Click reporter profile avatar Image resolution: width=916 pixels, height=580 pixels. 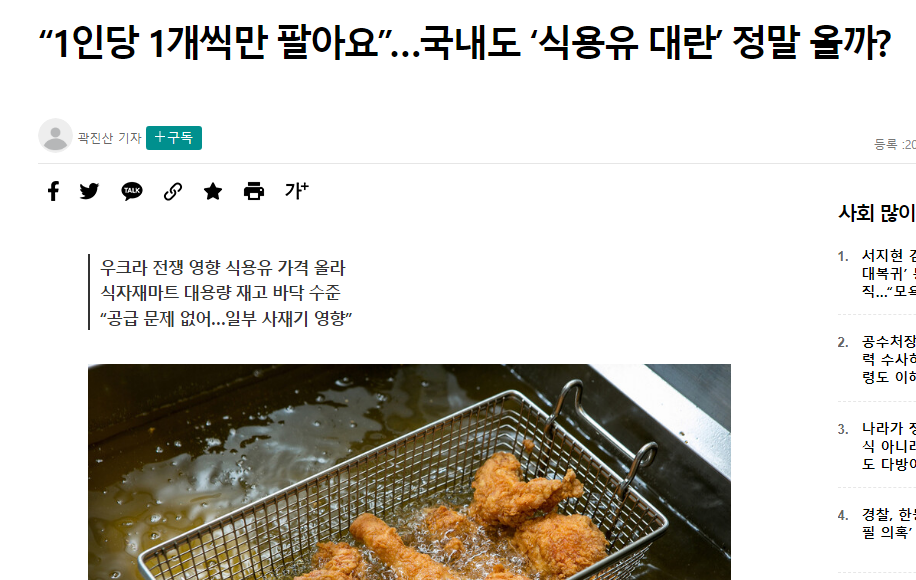pyautogui.click(x=55, y=136)
